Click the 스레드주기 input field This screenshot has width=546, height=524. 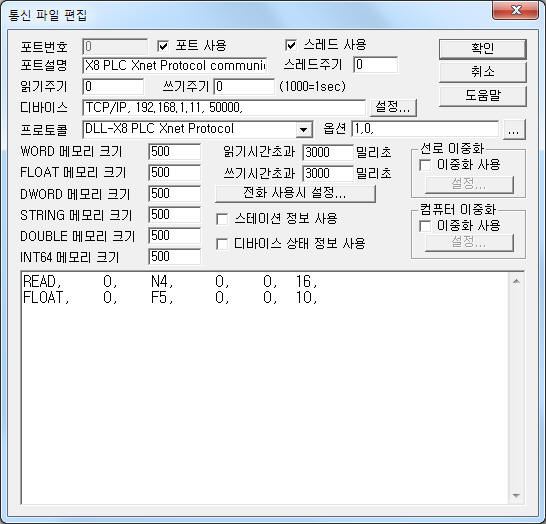(376, 65)
